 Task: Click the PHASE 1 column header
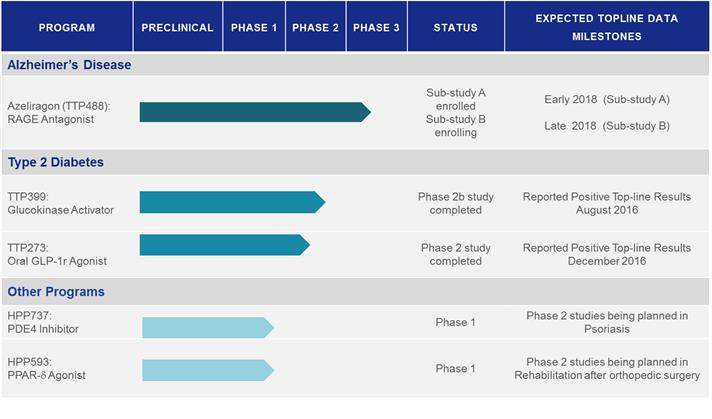[x=254, y=27]
